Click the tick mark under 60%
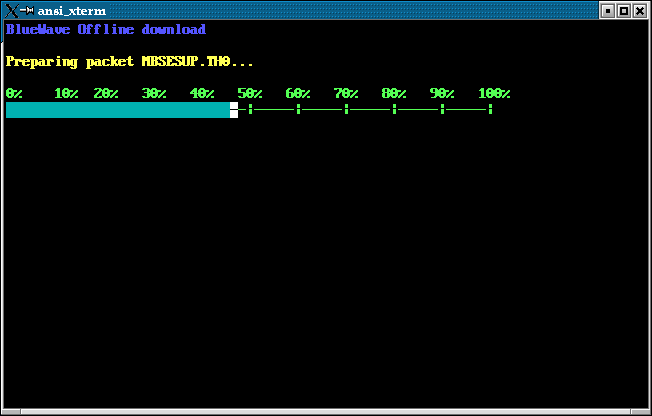Screen dimensions: 652x416 pyautogui.click(x=299, y=109)
